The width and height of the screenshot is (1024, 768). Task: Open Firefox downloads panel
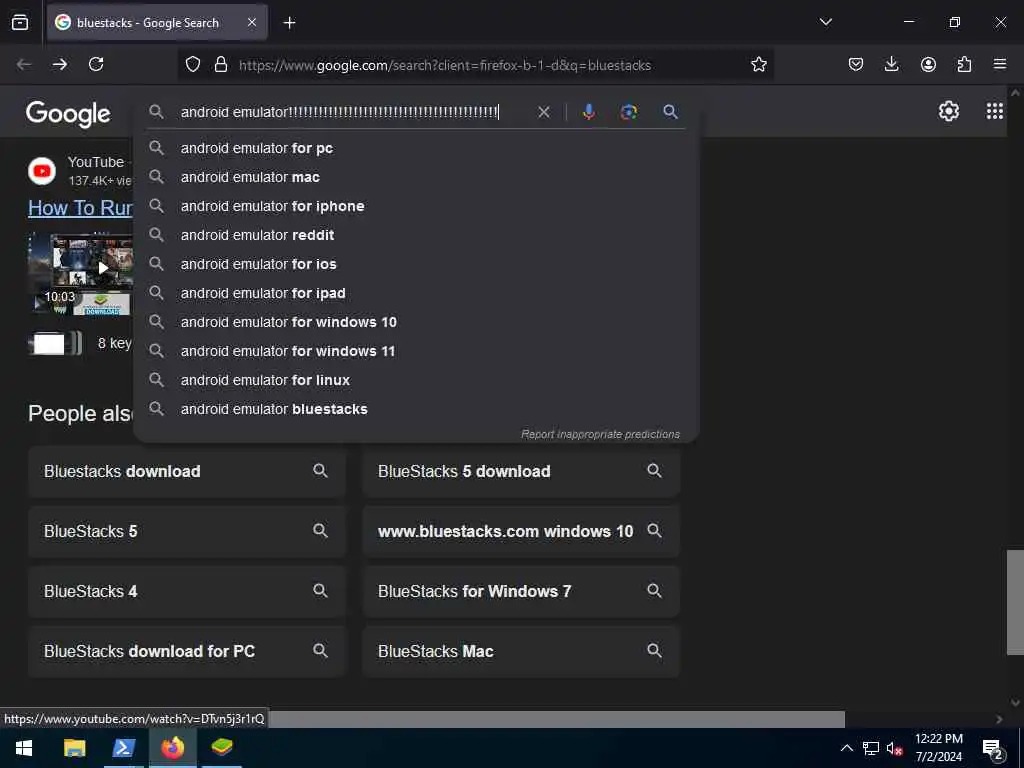tap(891, 65)
